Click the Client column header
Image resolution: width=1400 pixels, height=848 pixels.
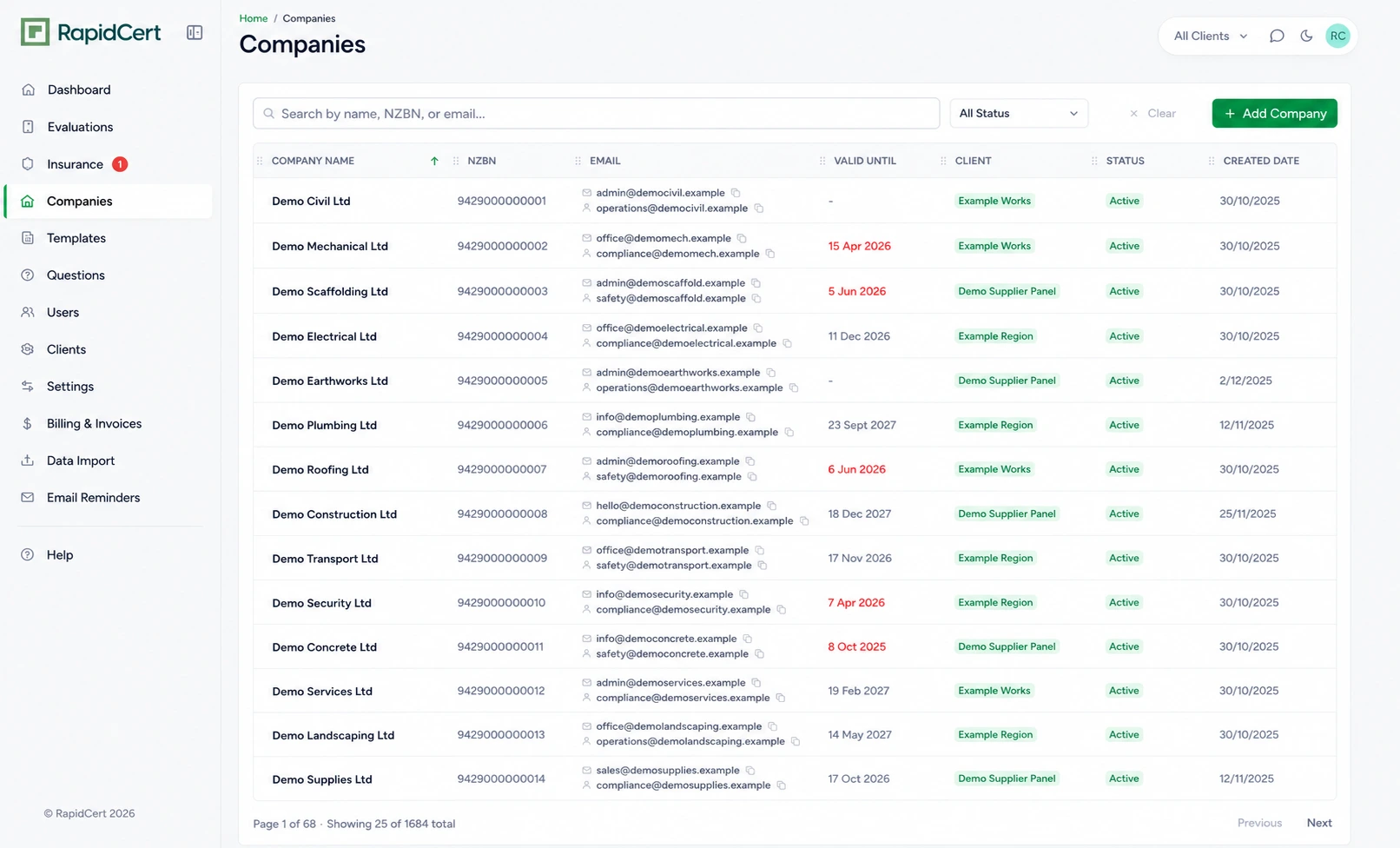(x=973, y=161)
